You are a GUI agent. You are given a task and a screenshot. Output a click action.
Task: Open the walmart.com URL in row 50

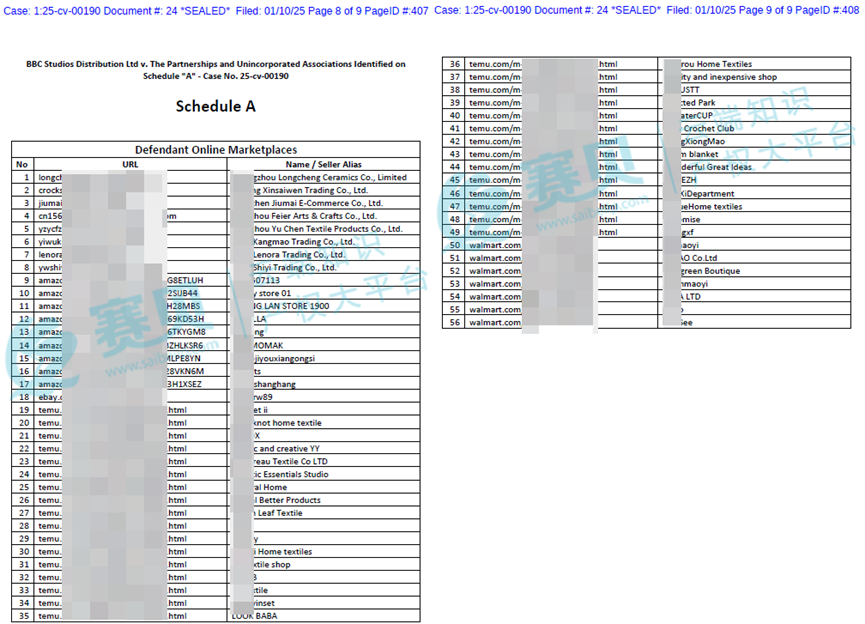[496, 245]
